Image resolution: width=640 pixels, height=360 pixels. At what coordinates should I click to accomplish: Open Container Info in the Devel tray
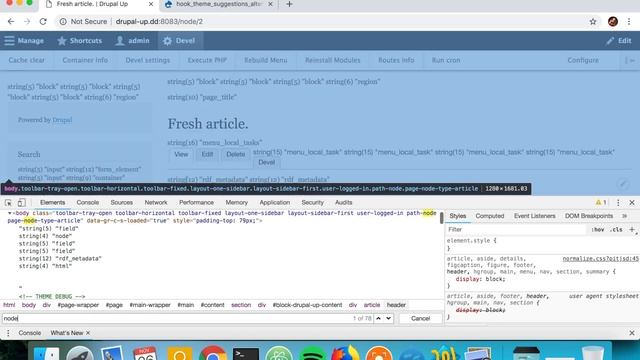[85, 60]
